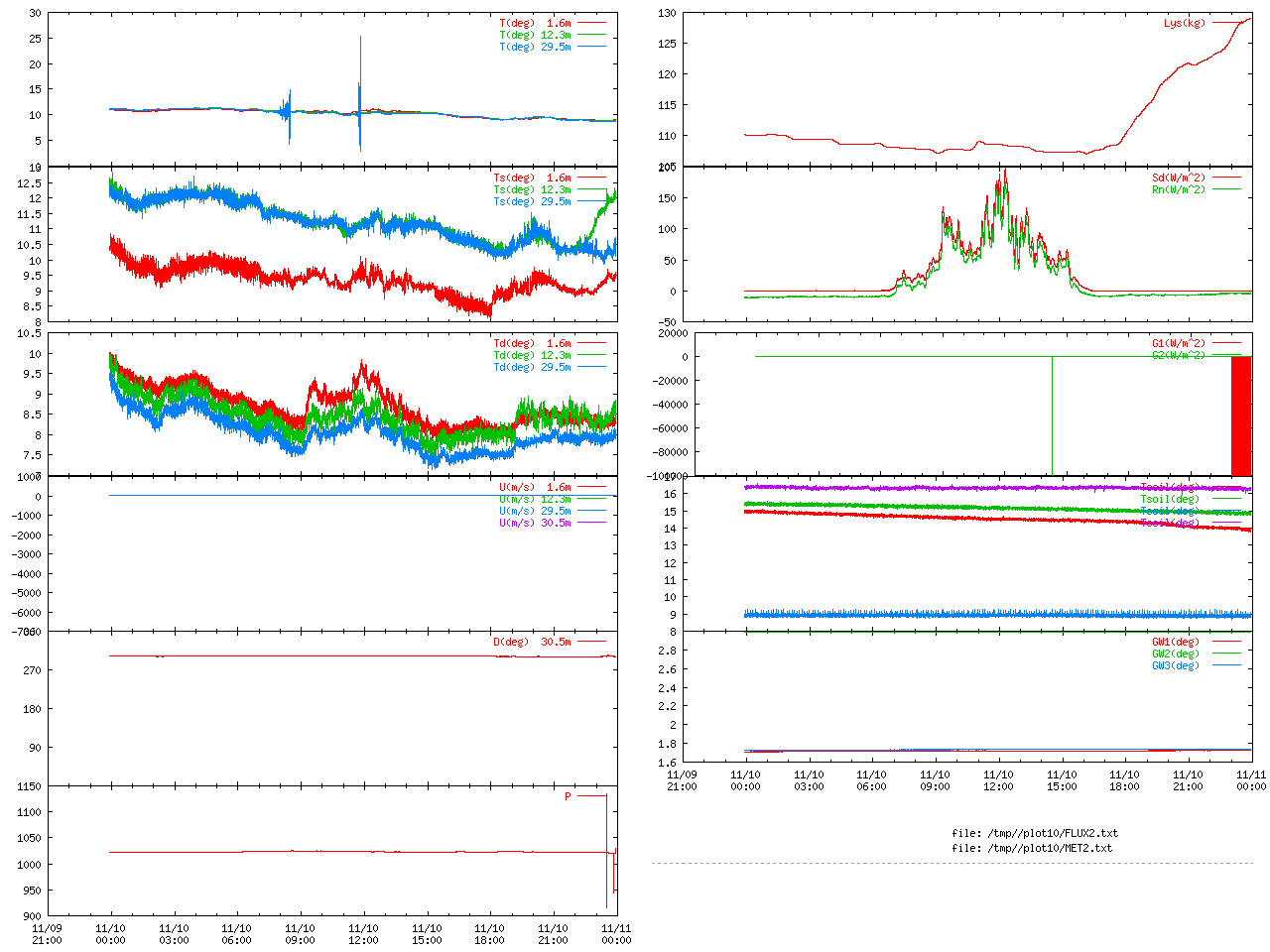1270x952 pixels.
Task: Click the U(m/s) 1.6m legend label
Action: [536, 487]
